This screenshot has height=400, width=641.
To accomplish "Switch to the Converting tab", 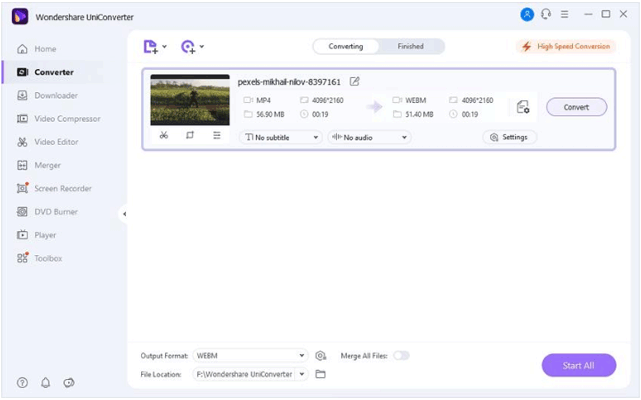I will coord(346,47).
